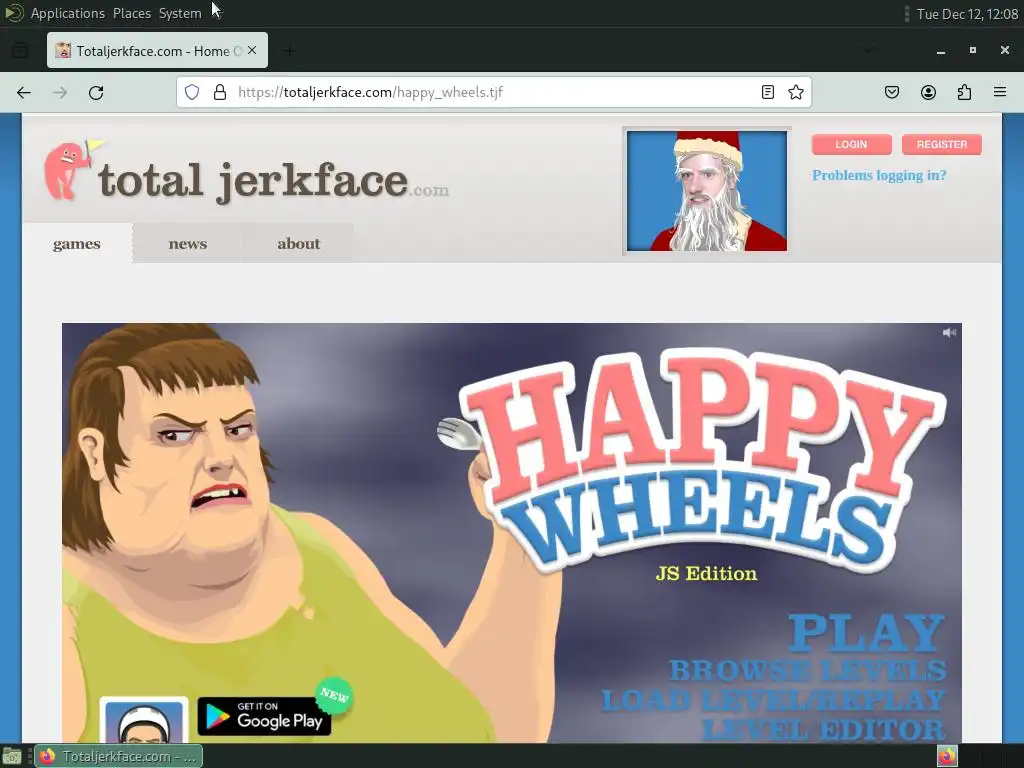Screen dimensions: 1024x768
Task: Click the REGISTER button
Action: tap(942, 144)
